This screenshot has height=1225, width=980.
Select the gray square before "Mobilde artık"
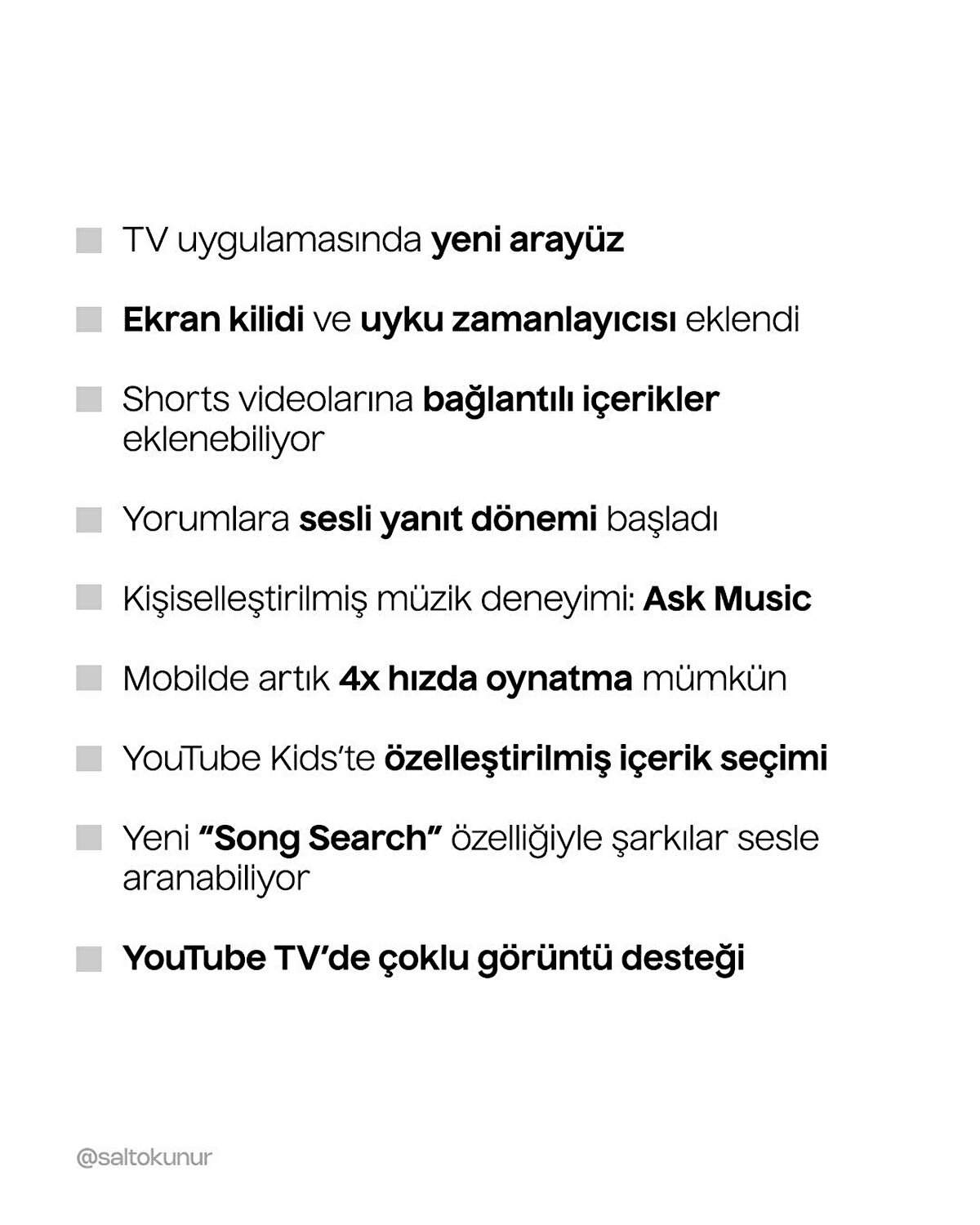pos(88,679)
